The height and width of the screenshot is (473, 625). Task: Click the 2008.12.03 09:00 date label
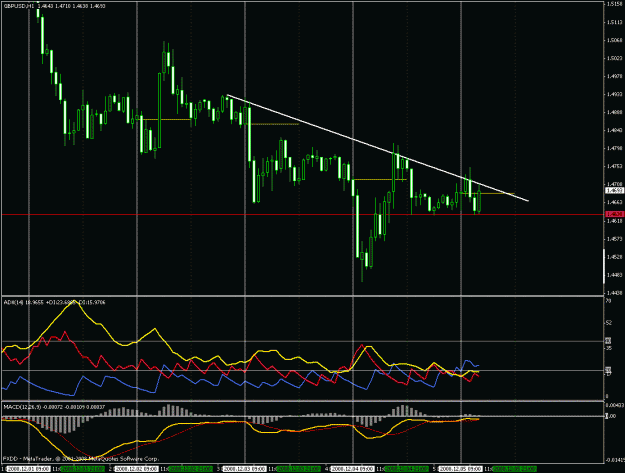coord(245,469)
